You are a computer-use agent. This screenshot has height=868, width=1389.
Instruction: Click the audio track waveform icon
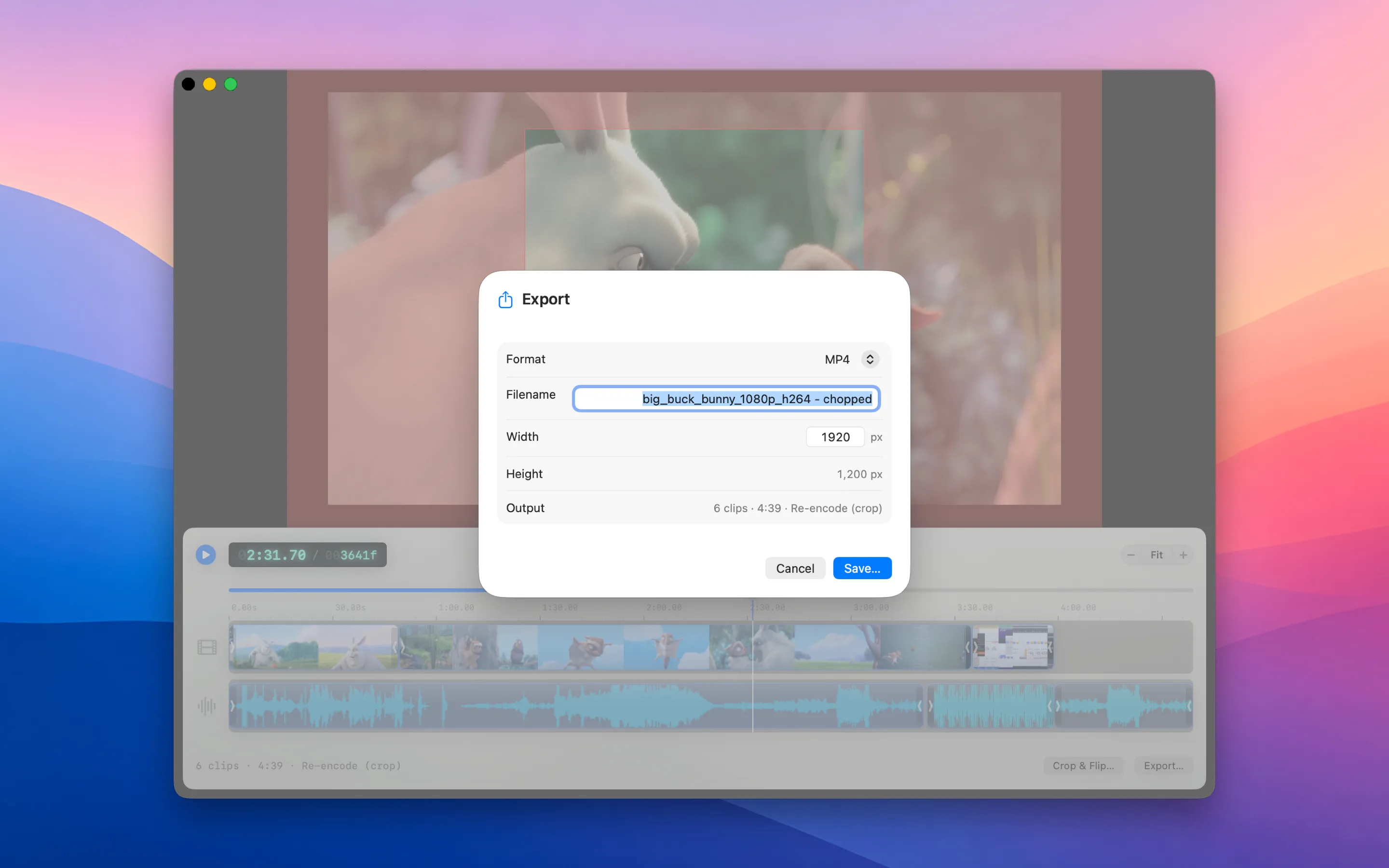(x=206, y=705)
